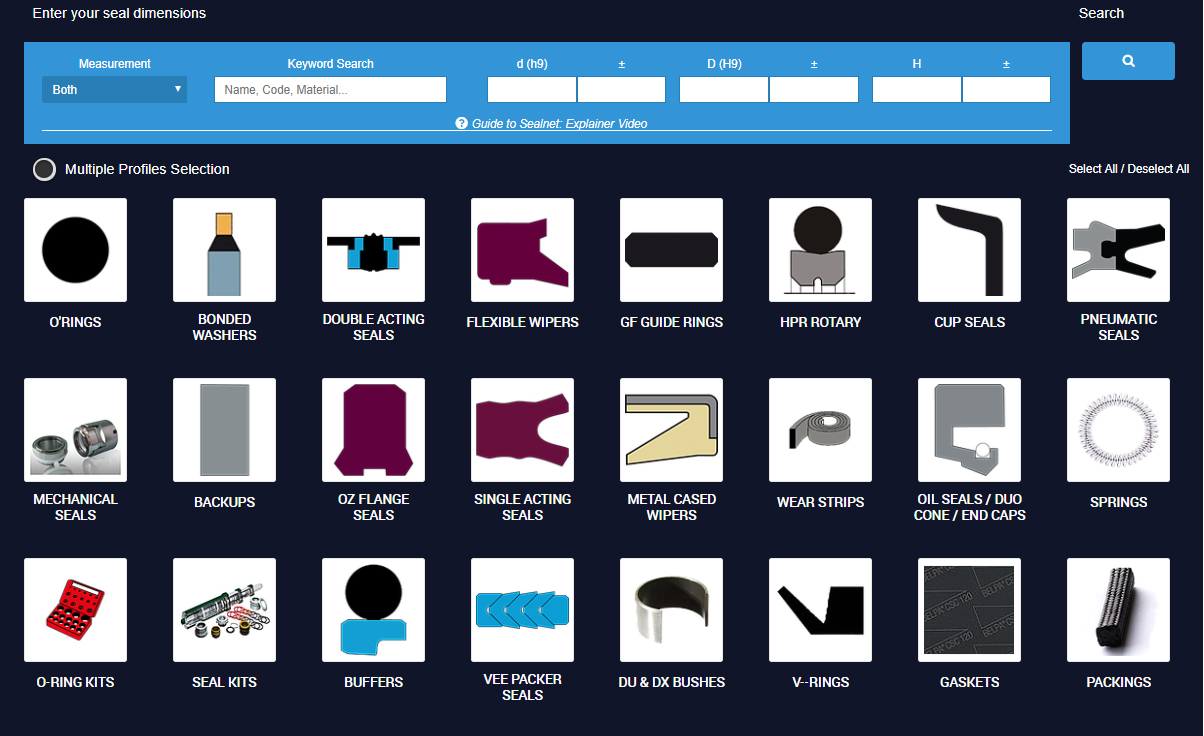Choose the Flexible Wipers profile

coord(522,250)
